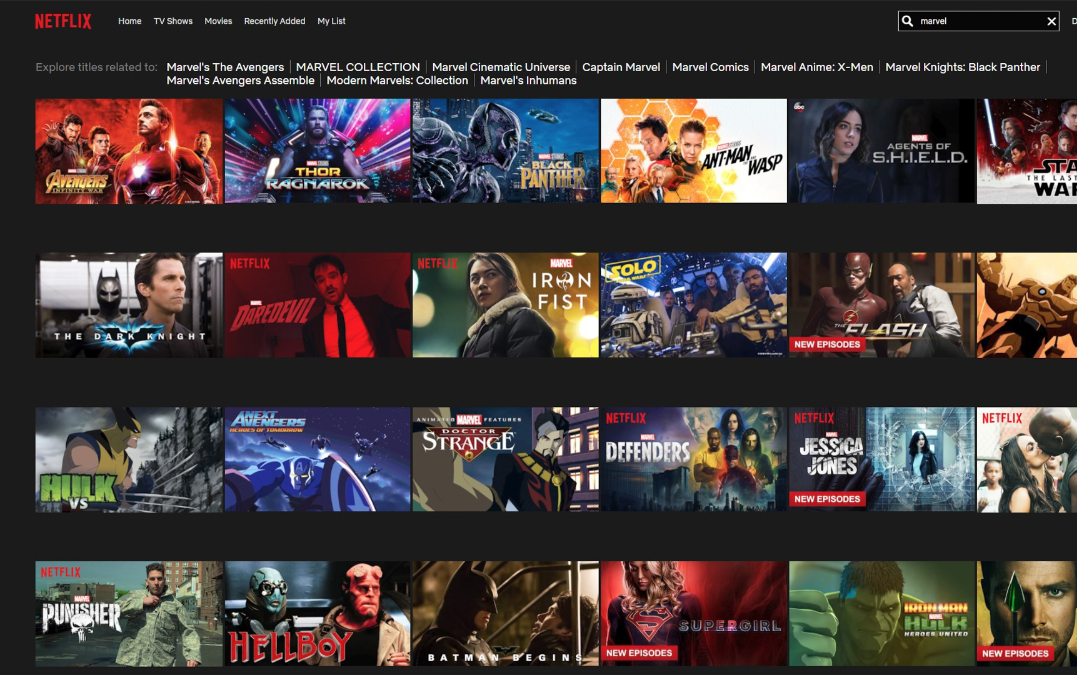Click the Netflix logo

click(x=63, y=21)
